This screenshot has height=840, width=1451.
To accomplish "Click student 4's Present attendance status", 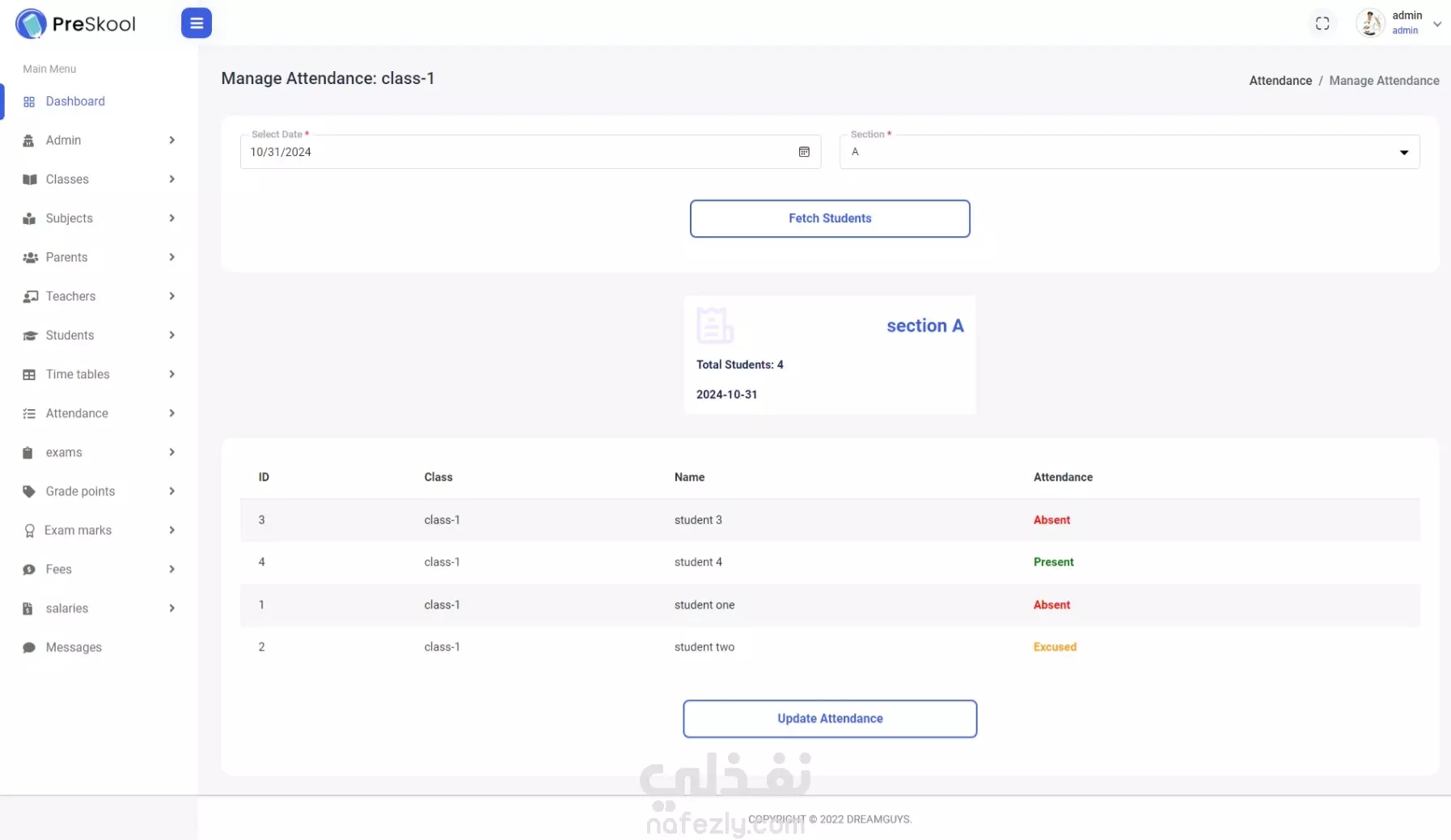I will coord(1053,562).
